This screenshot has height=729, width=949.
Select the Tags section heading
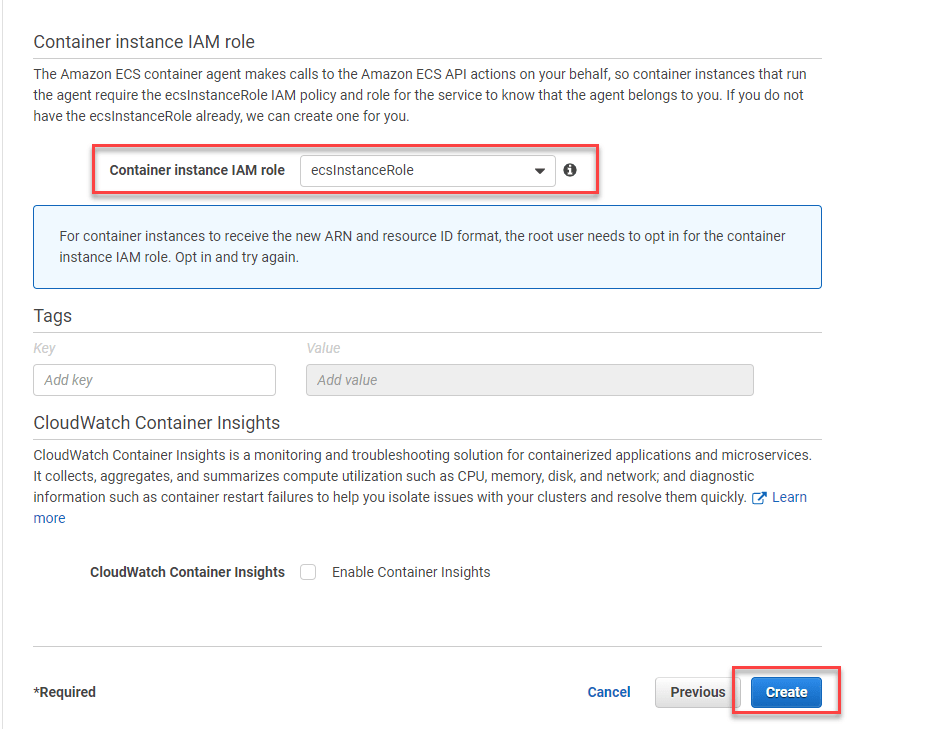tap(53, 316)
